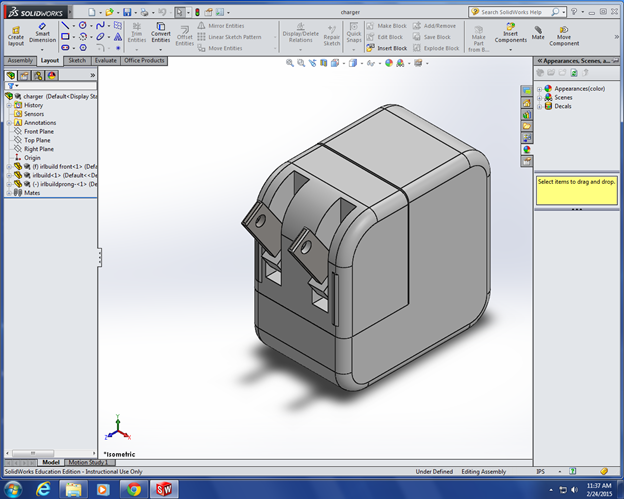Screen dimensions: 624x499
Task: Click the Mirror Entities command
Action: click(221, 26)
